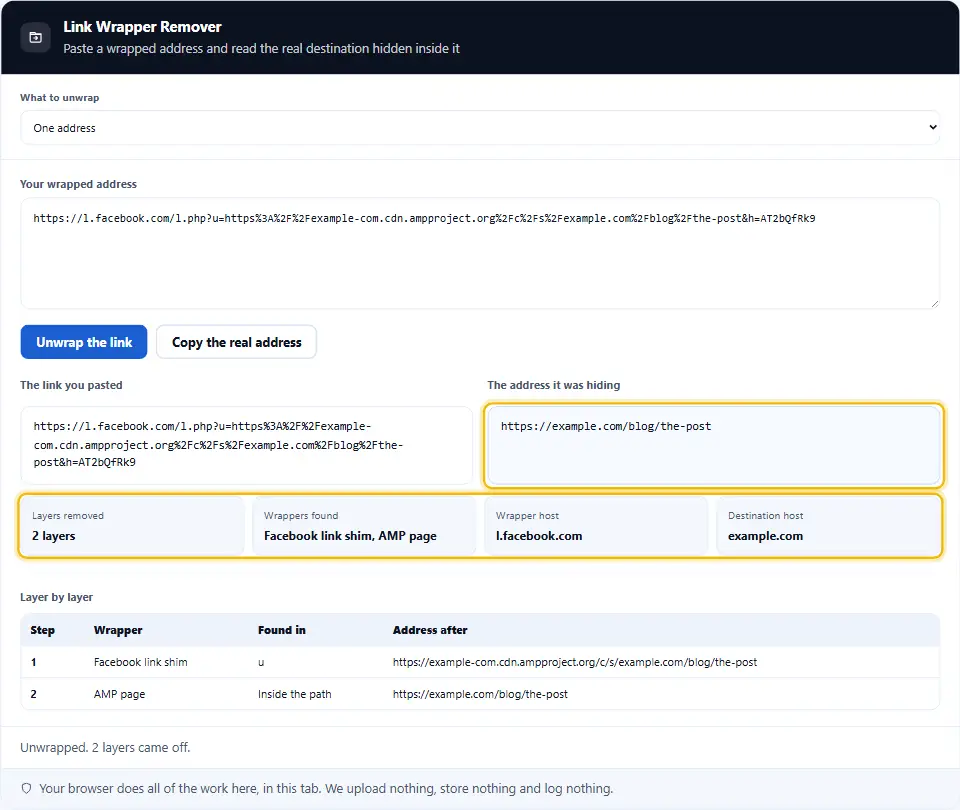
Task: Click the Unwrap the link button
Action: click(84, 342)
